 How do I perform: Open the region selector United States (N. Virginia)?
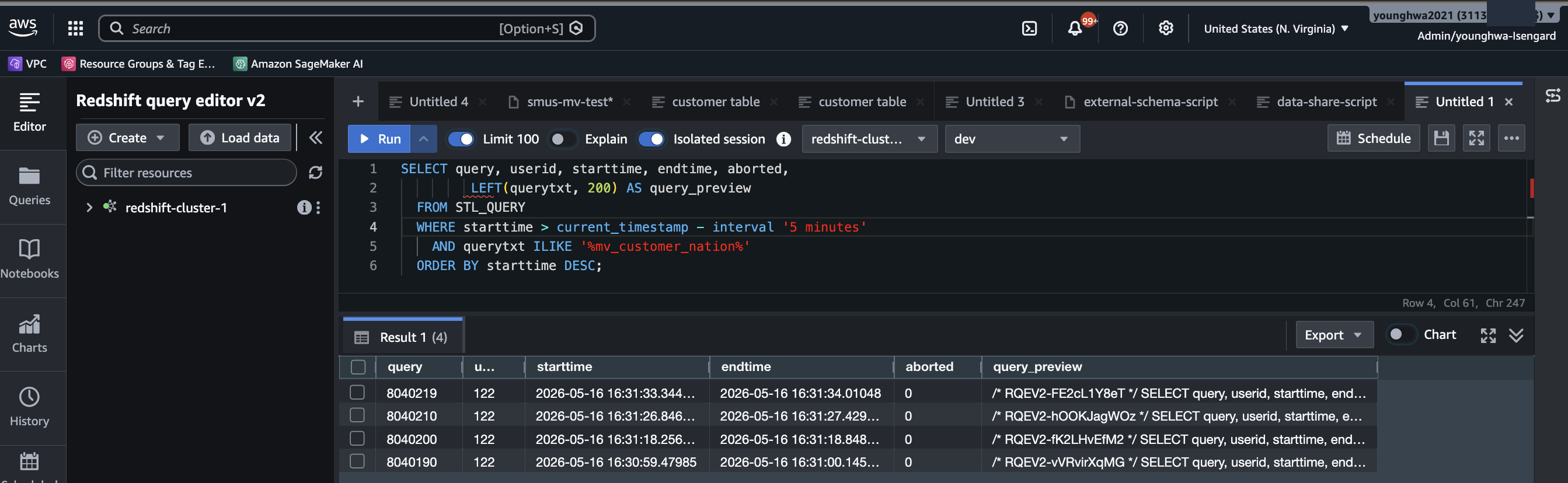click(x=1276, y=29)
